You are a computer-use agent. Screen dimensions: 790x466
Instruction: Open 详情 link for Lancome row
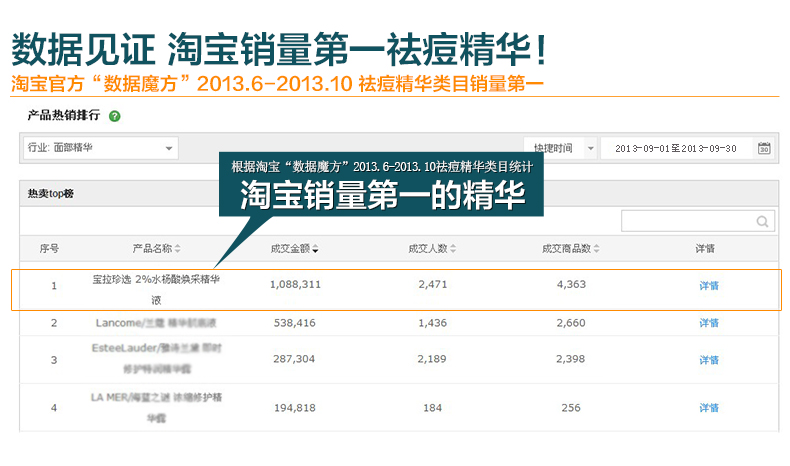pos(709,323)
